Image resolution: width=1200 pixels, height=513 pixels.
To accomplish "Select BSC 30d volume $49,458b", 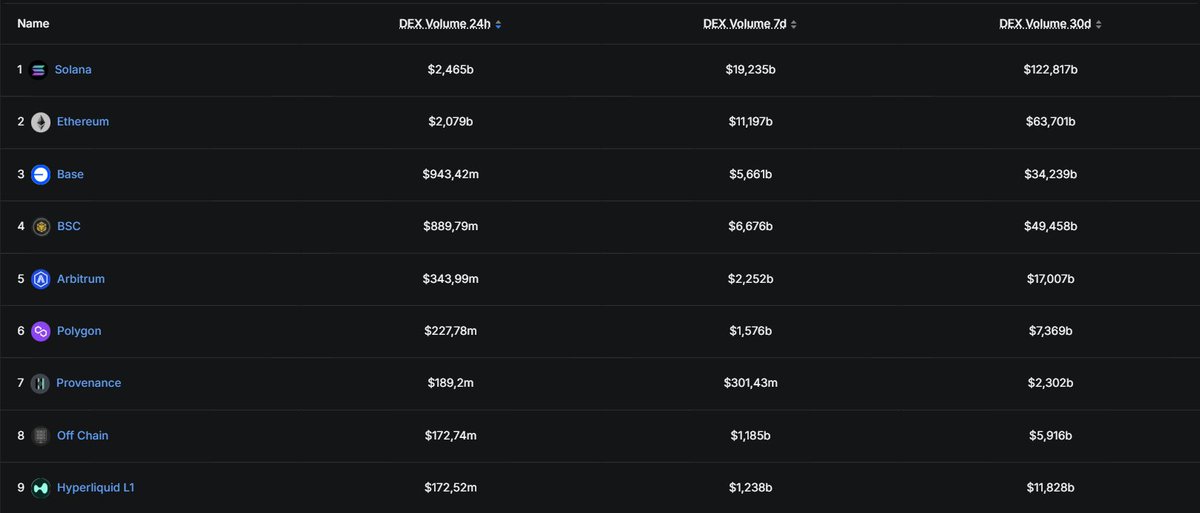I will click(x=1050, y=226).
